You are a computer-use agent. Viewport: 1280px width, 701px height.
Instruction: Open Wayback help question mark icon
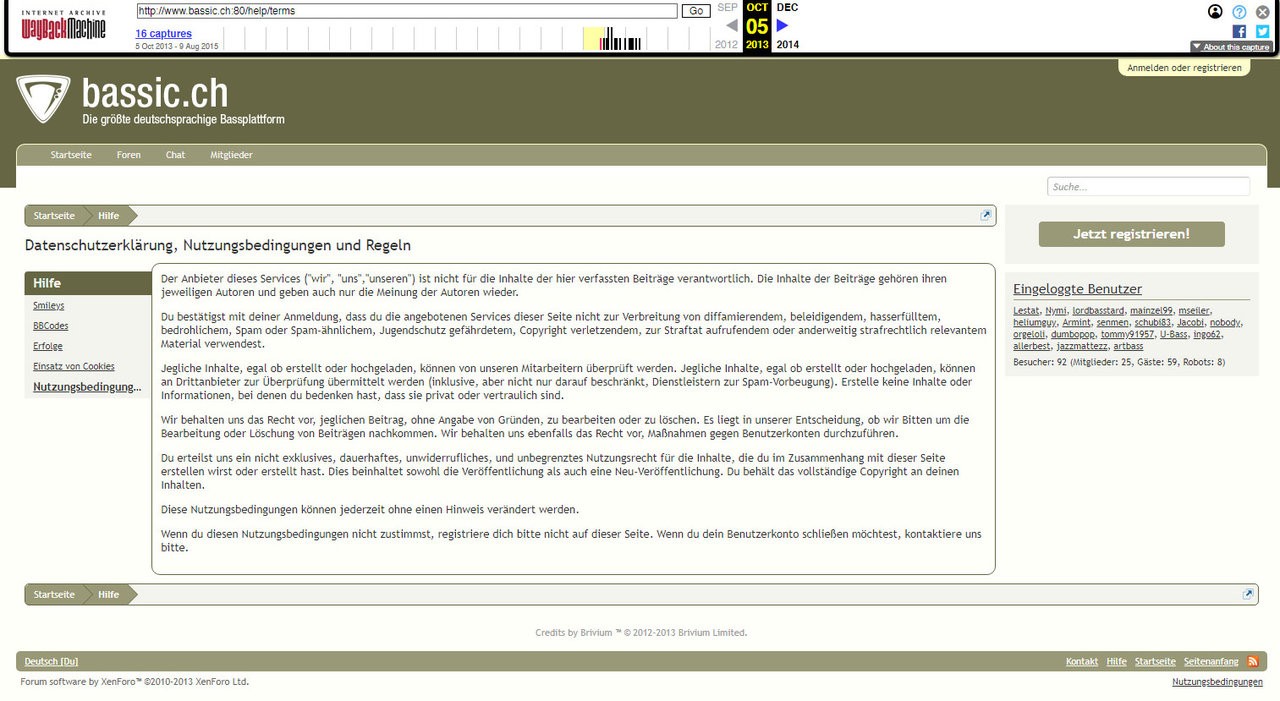[1239, 12]
